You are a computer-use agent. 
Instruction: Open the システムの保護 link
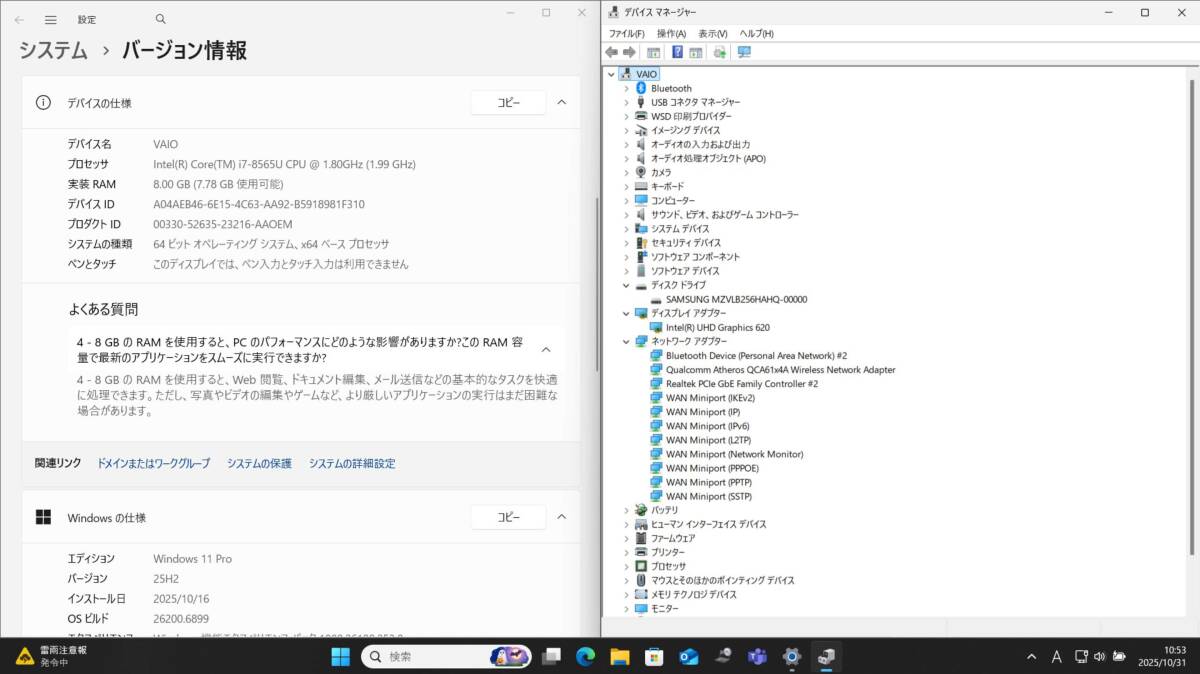tap(259, 463)
